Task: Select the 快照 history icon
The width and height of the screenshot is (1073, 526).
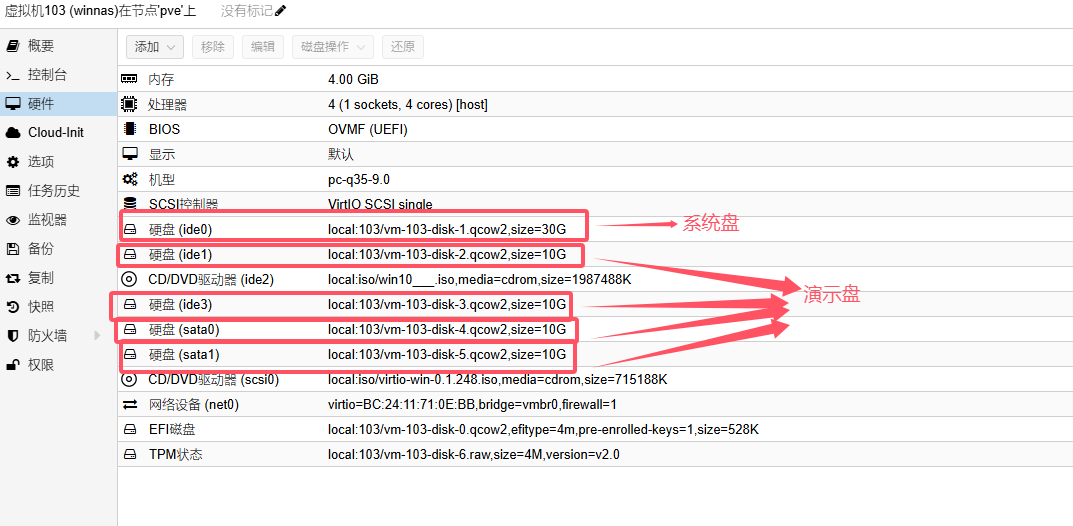Action: [x=13, y=307]
